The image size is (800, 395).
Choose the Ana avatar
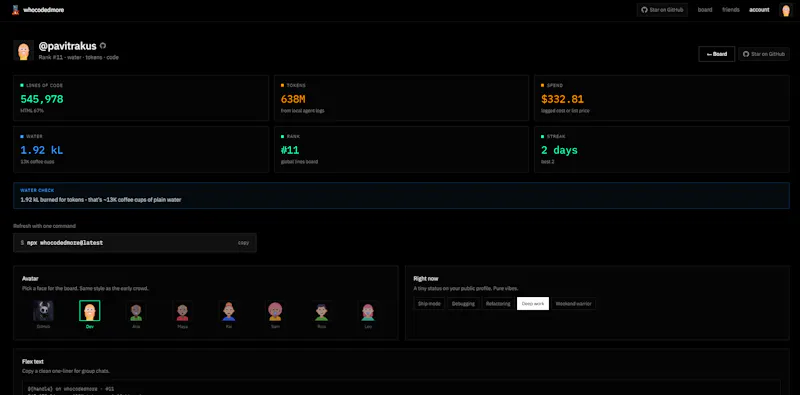pos(136,311)
